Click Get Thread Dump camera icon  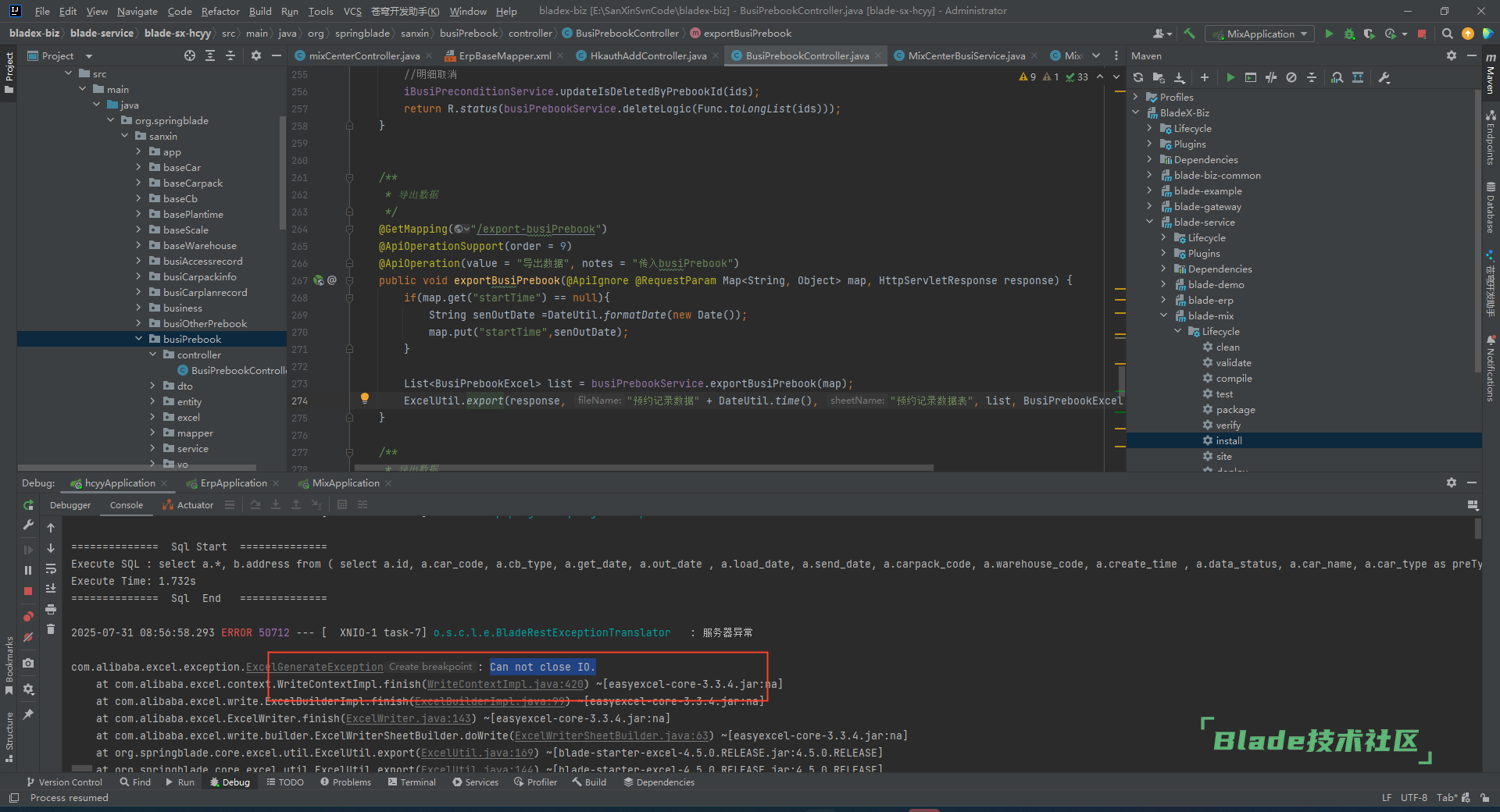click(28, 663)
